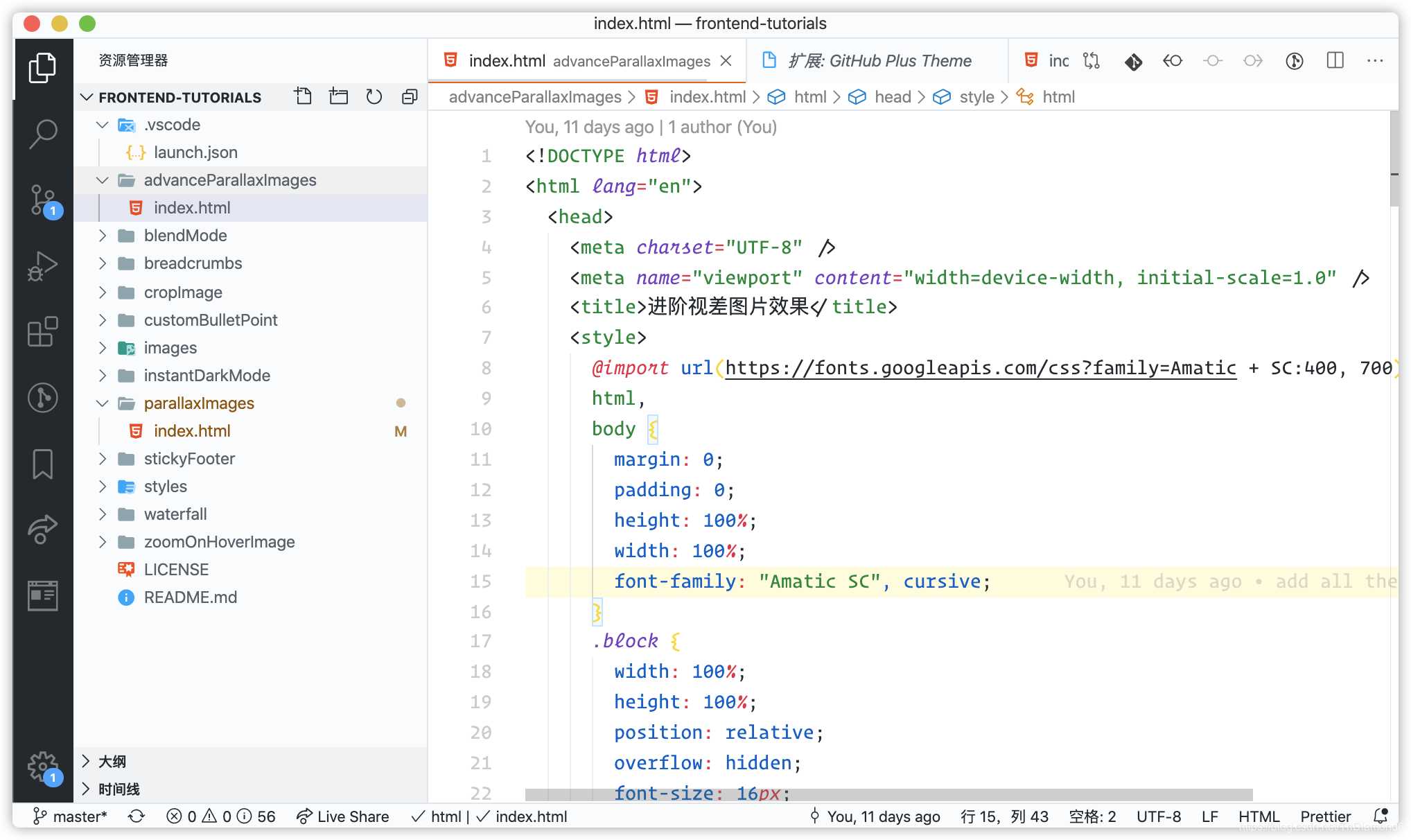This screenshot has height=840, width=1411.
Task: Expand the zoomOnHoverImage folder
Action: [103, 542]
